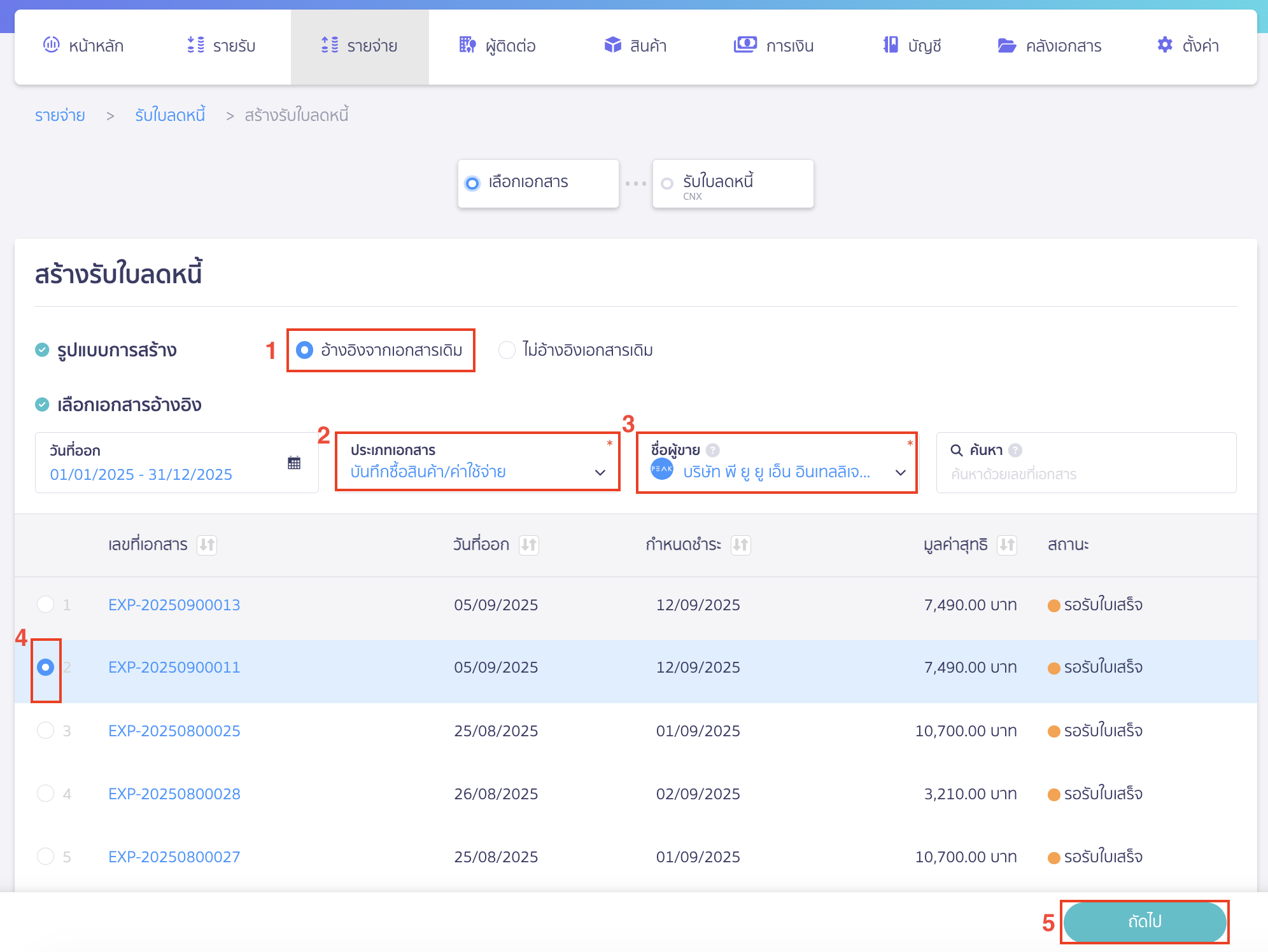Choose radio button for EXP-20250800025

tap(46, 730)
